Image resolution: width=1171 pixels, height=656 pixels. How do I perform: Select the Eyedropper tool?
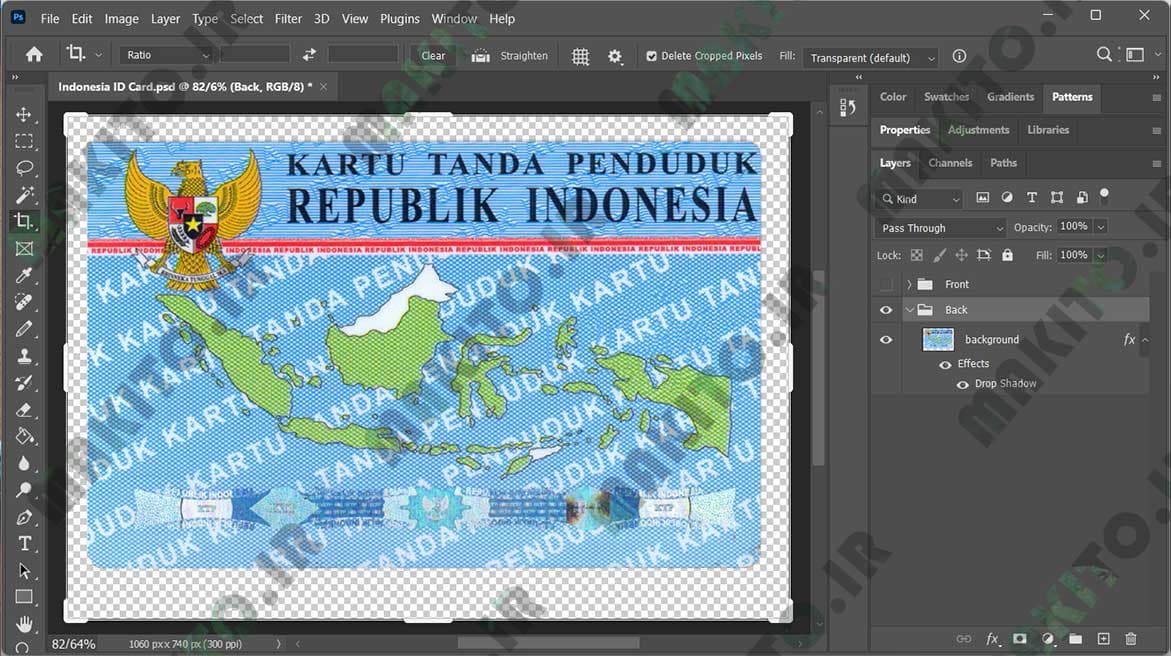point(24,276)
